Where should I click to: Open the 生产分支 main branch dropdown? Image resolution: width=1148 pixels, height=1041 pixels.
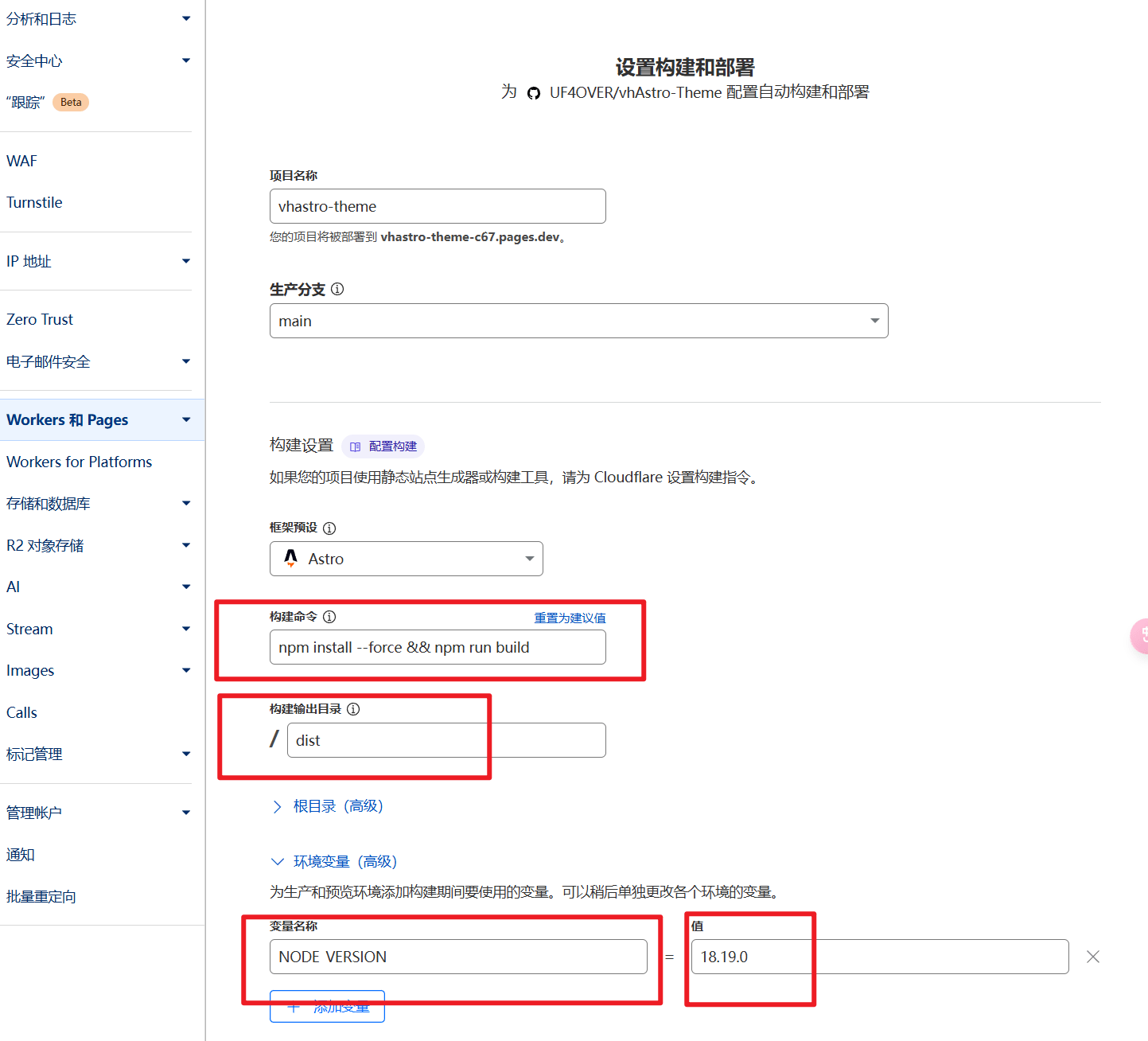click(578, 321)
